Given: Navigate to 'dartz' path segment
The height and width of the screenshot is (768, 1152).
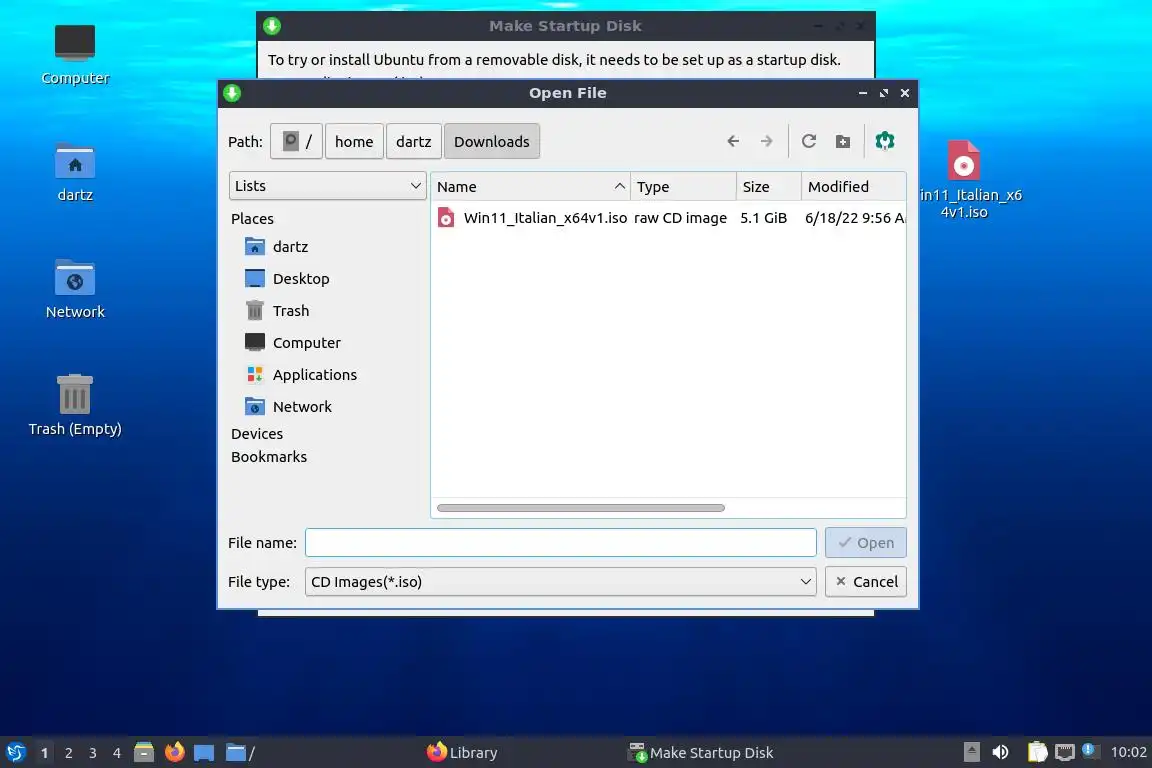Looking at the screenshot, I should [414, 141].
